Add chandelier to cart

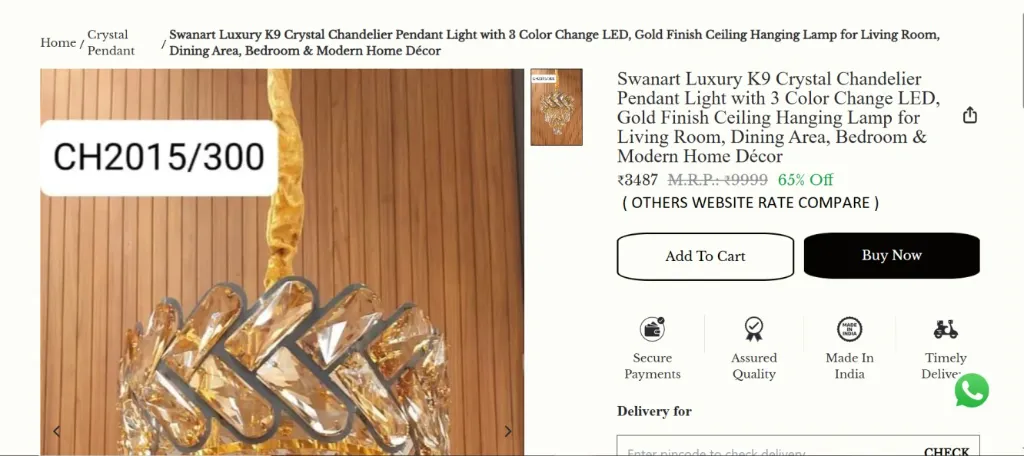point(705,256)
